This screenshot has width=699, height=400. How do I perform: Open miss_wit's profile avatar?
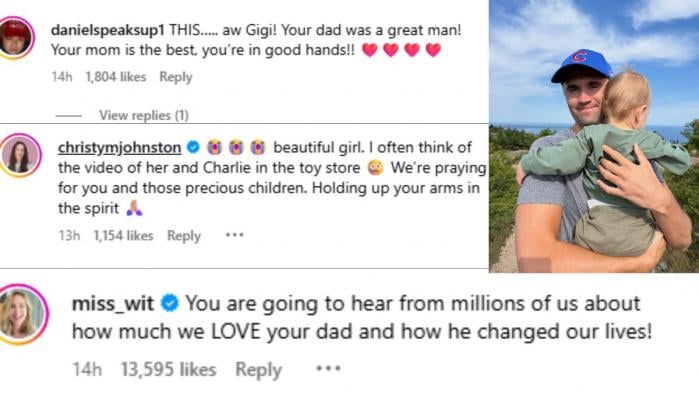[24, 314]
